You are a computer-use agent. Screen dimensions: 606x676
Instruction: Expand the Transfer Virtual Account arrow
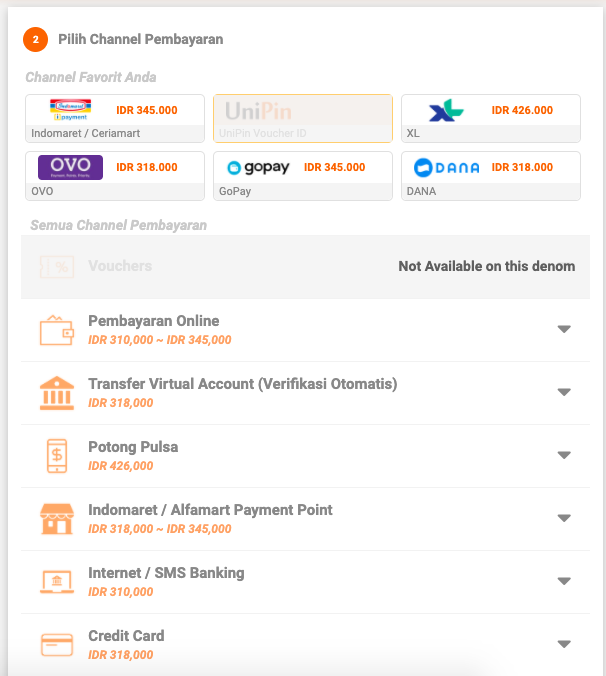click(x=564, y=392)
